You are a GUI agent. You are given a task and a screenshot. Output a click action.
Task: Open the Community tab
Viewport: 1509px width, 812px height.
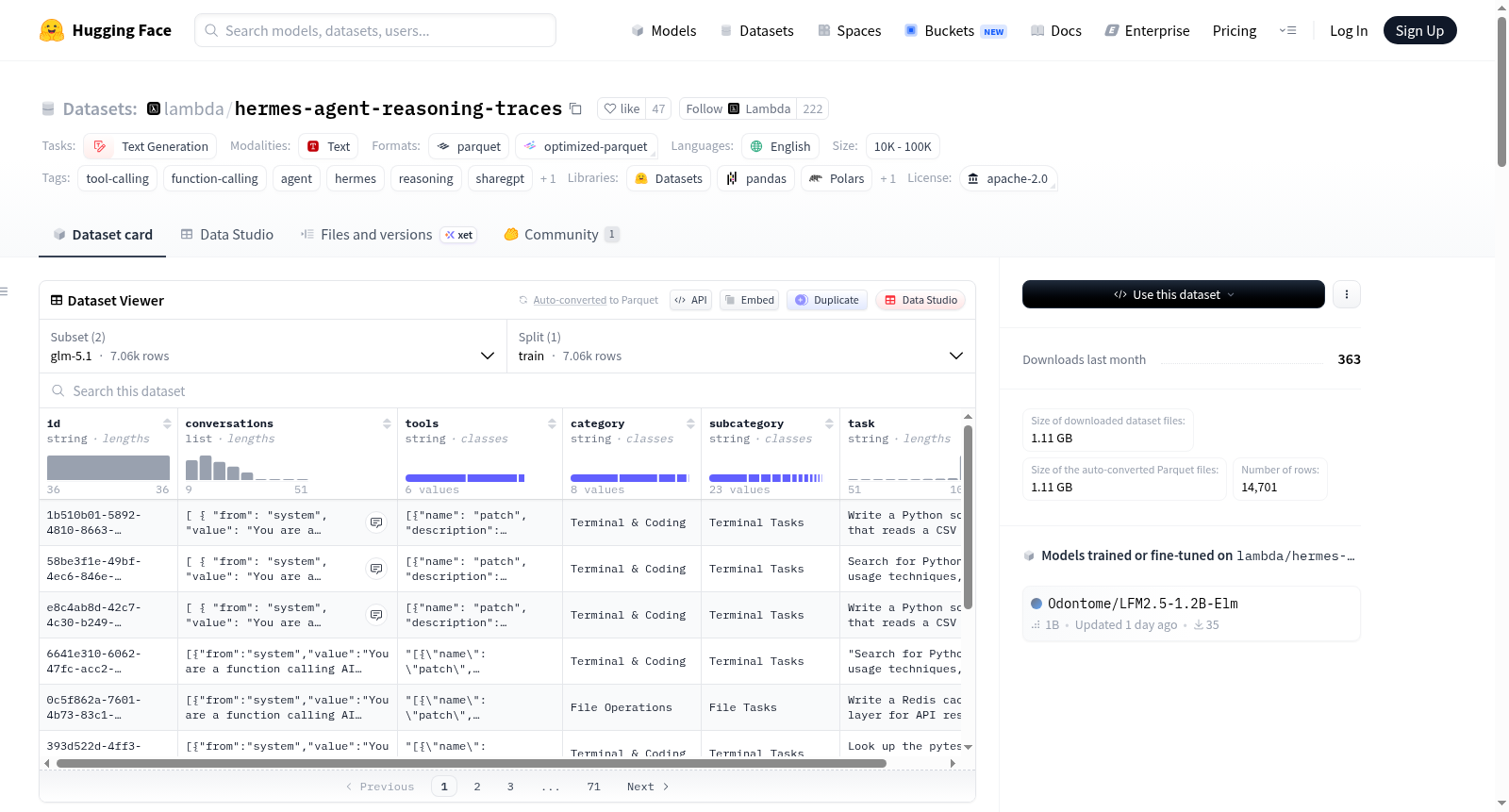(x=562, y=235)
